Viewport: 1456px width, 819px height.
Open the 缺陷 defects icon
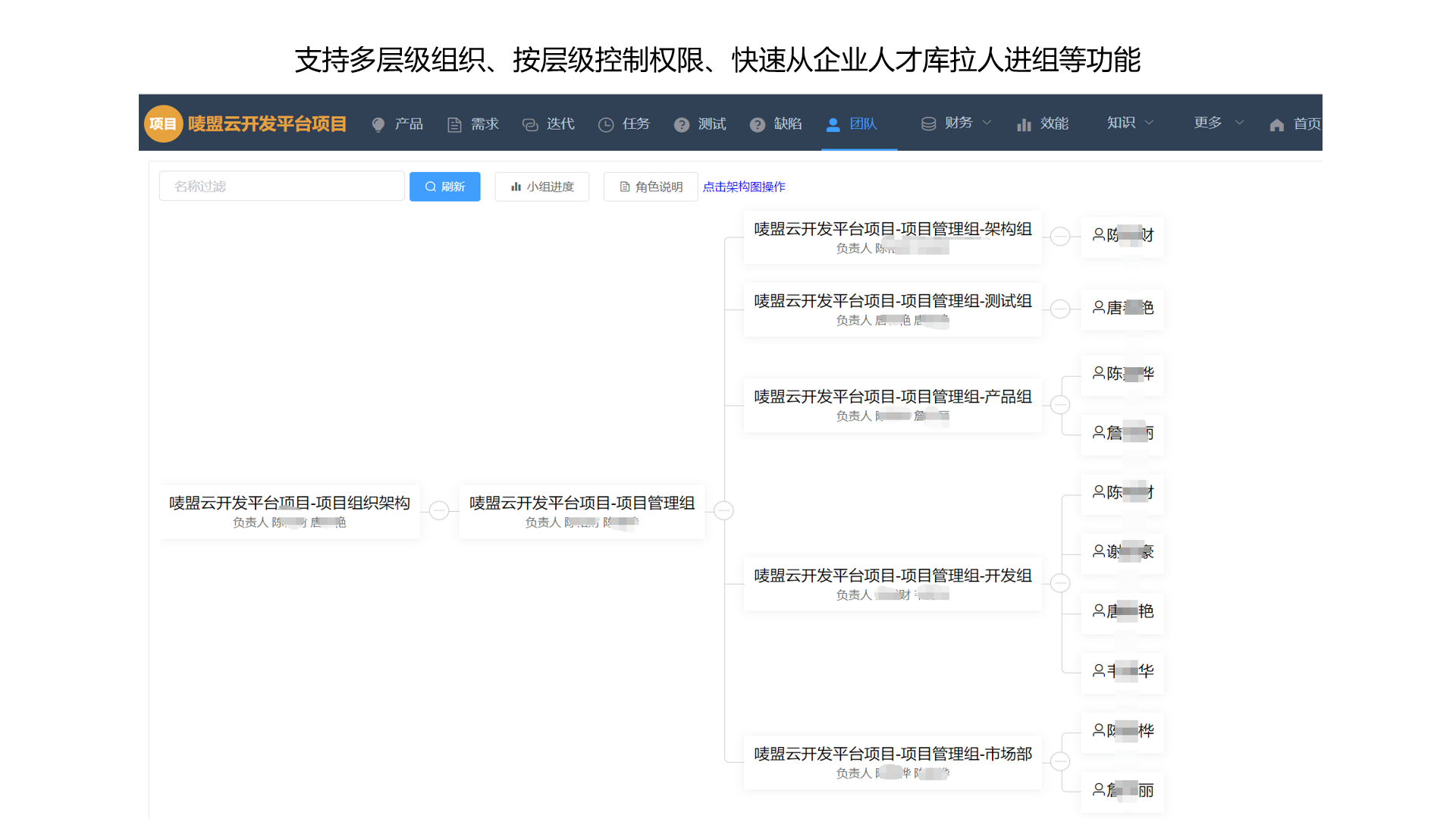[x=757, y=124]
